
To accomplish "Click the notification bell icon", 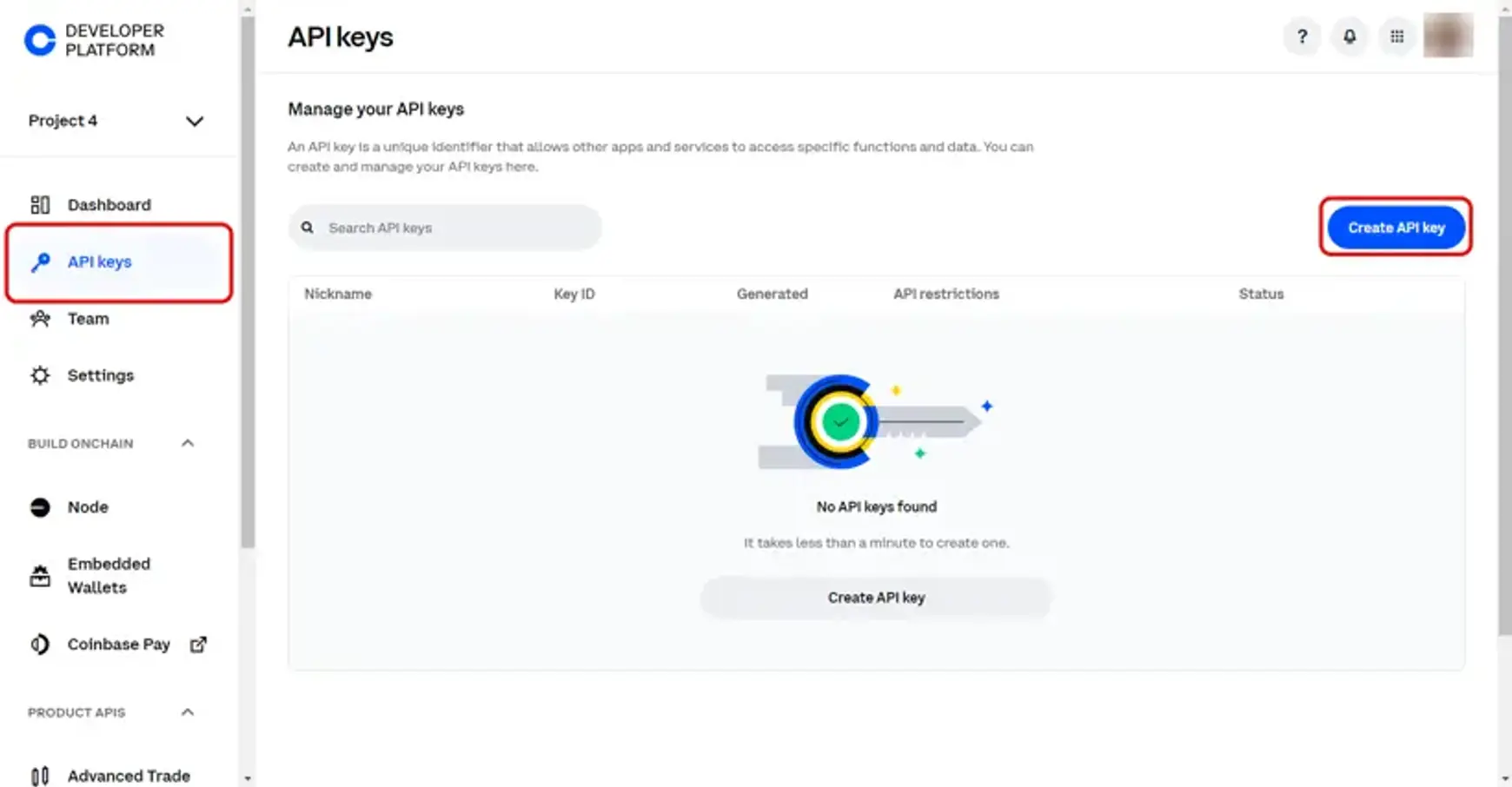I will (x=1350, y=36).
